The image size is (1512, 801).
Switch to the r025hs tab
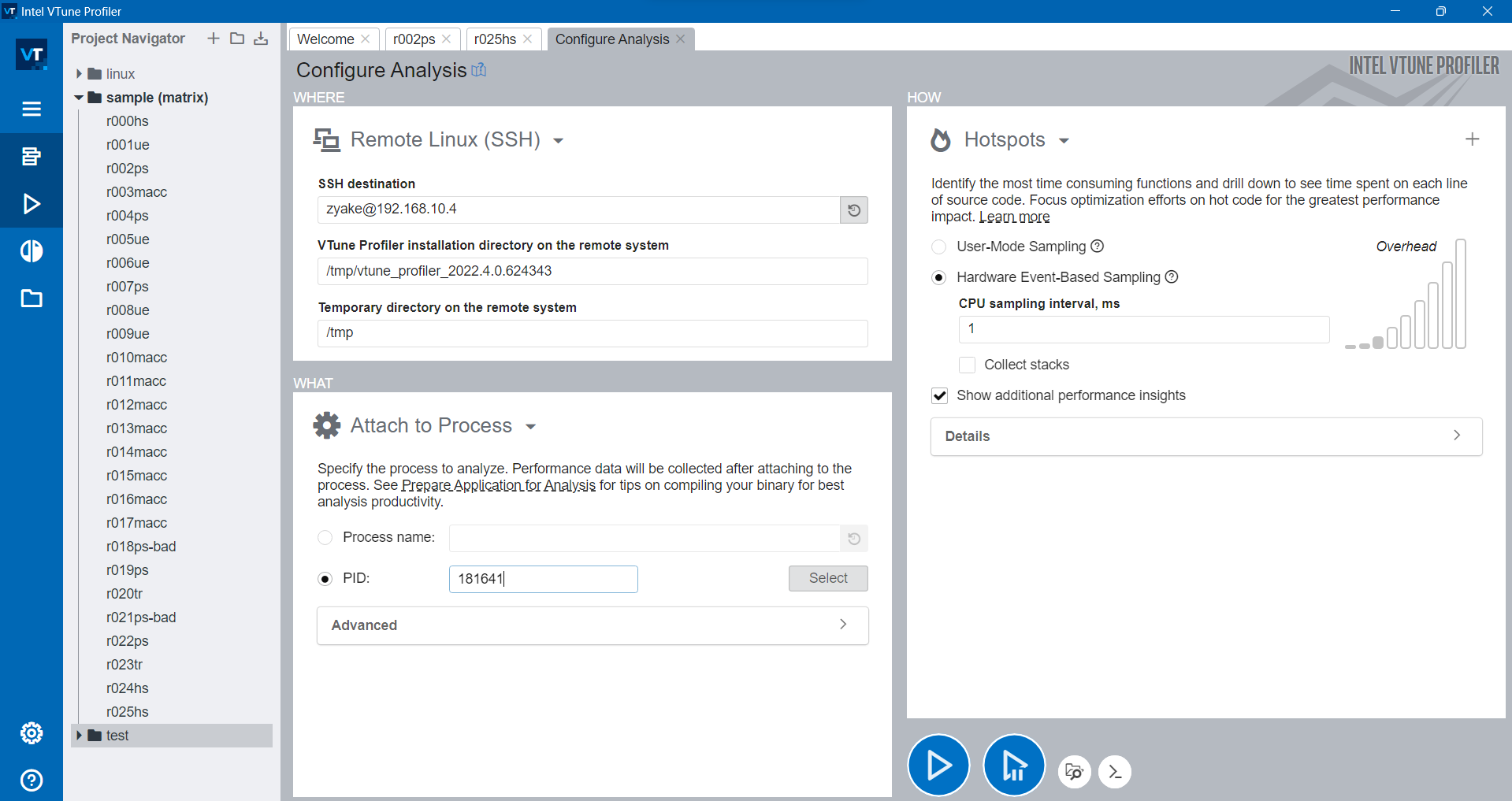tap(496, 39)
